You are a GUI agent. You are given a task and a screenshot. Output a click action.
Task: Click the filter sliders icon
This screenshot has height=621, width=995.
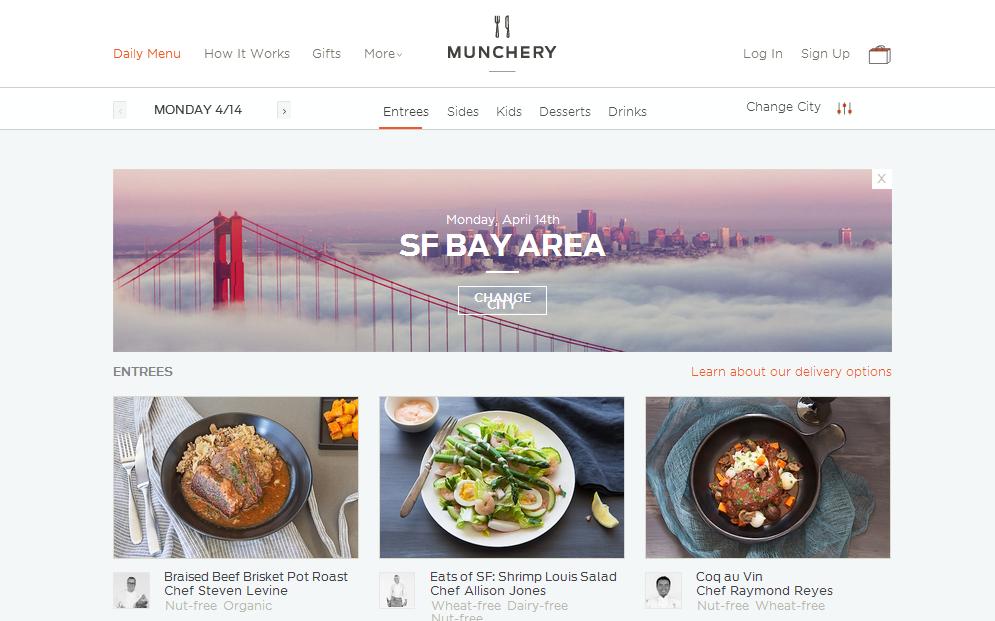pyautogui.click(x=844, y=108)
